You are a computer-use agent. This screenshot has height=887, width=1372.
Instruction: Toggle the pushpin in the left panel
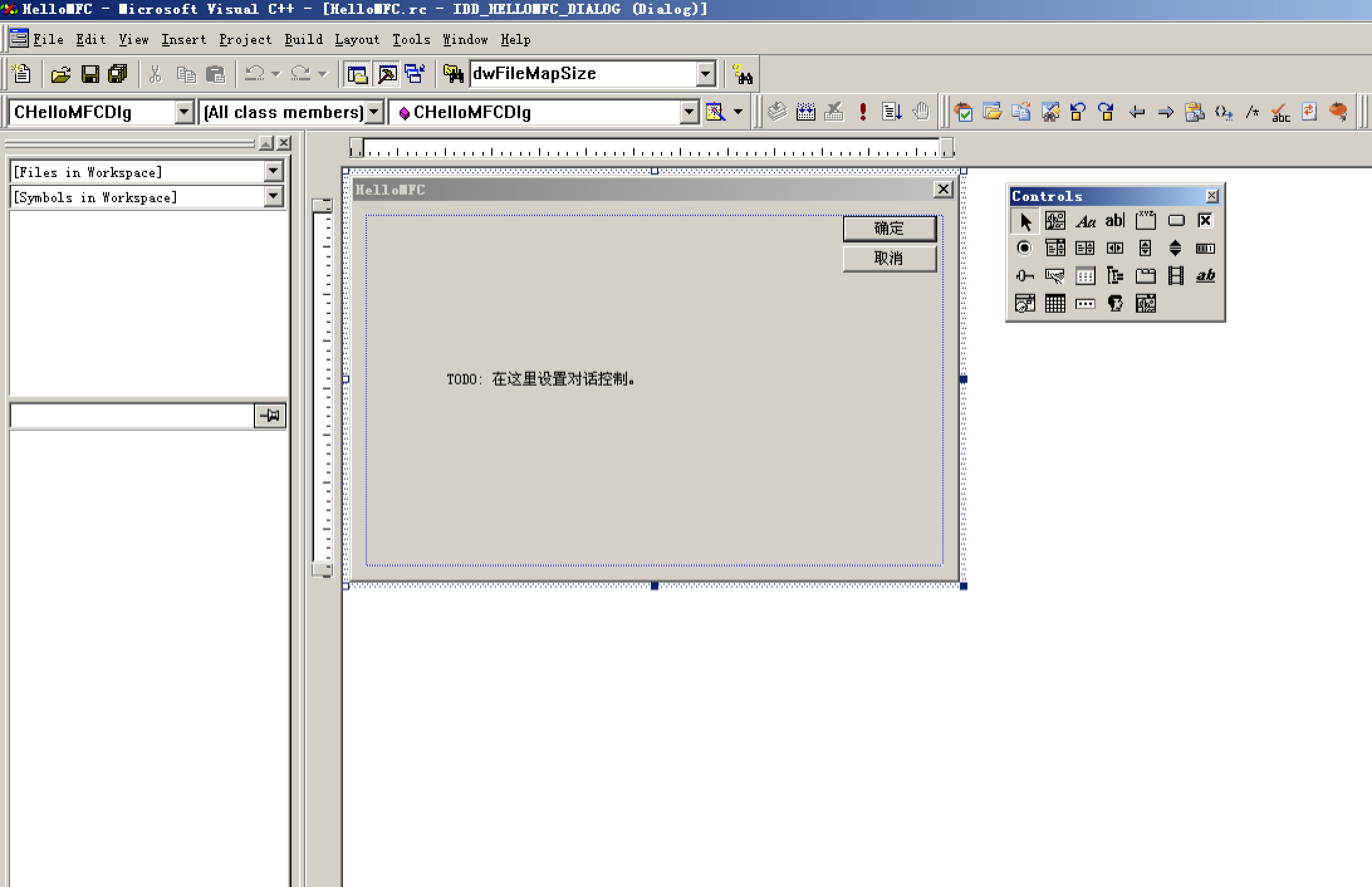(269, 415)
